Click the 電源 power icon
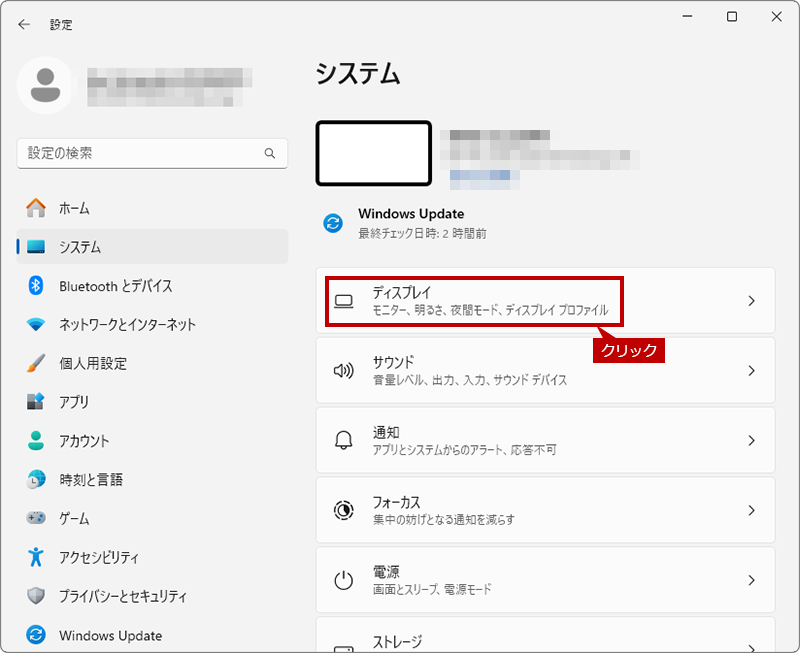Image resolution: width=800 pixels, height=653 pixels. pyautogui.click(x=344, y=580)
